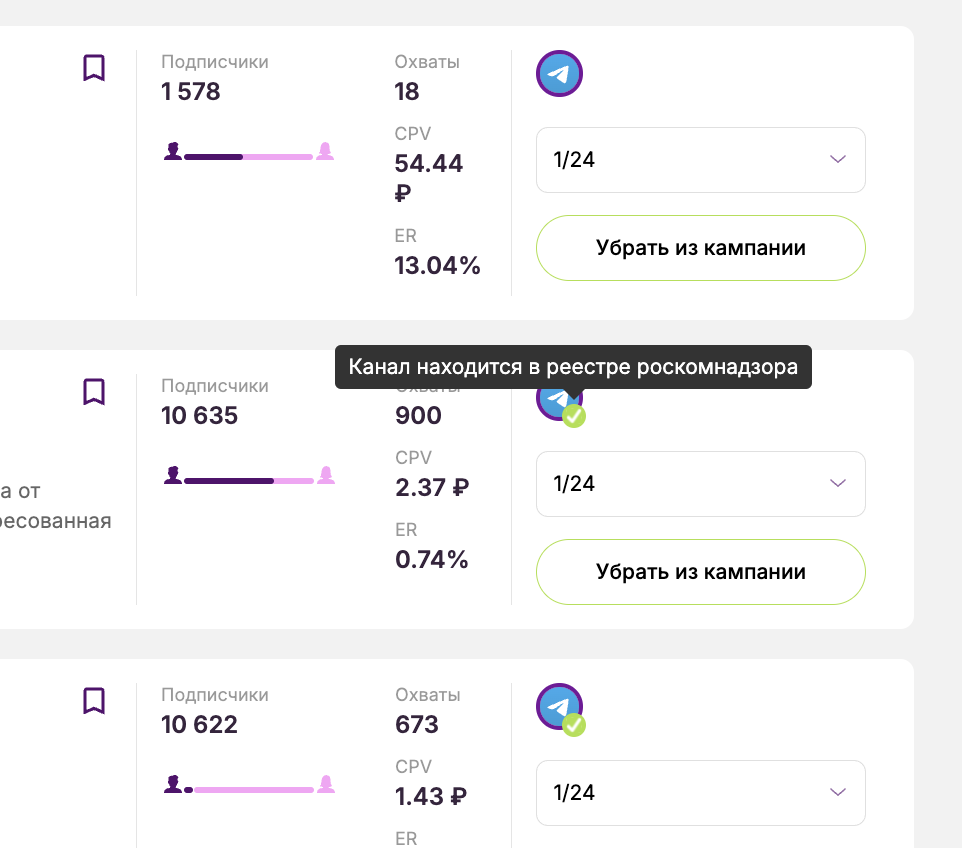Image resolution: width=962 pixels, height=848 pixels.
Task: Select the Подписчики label on the first card
Action: (215, 61)
